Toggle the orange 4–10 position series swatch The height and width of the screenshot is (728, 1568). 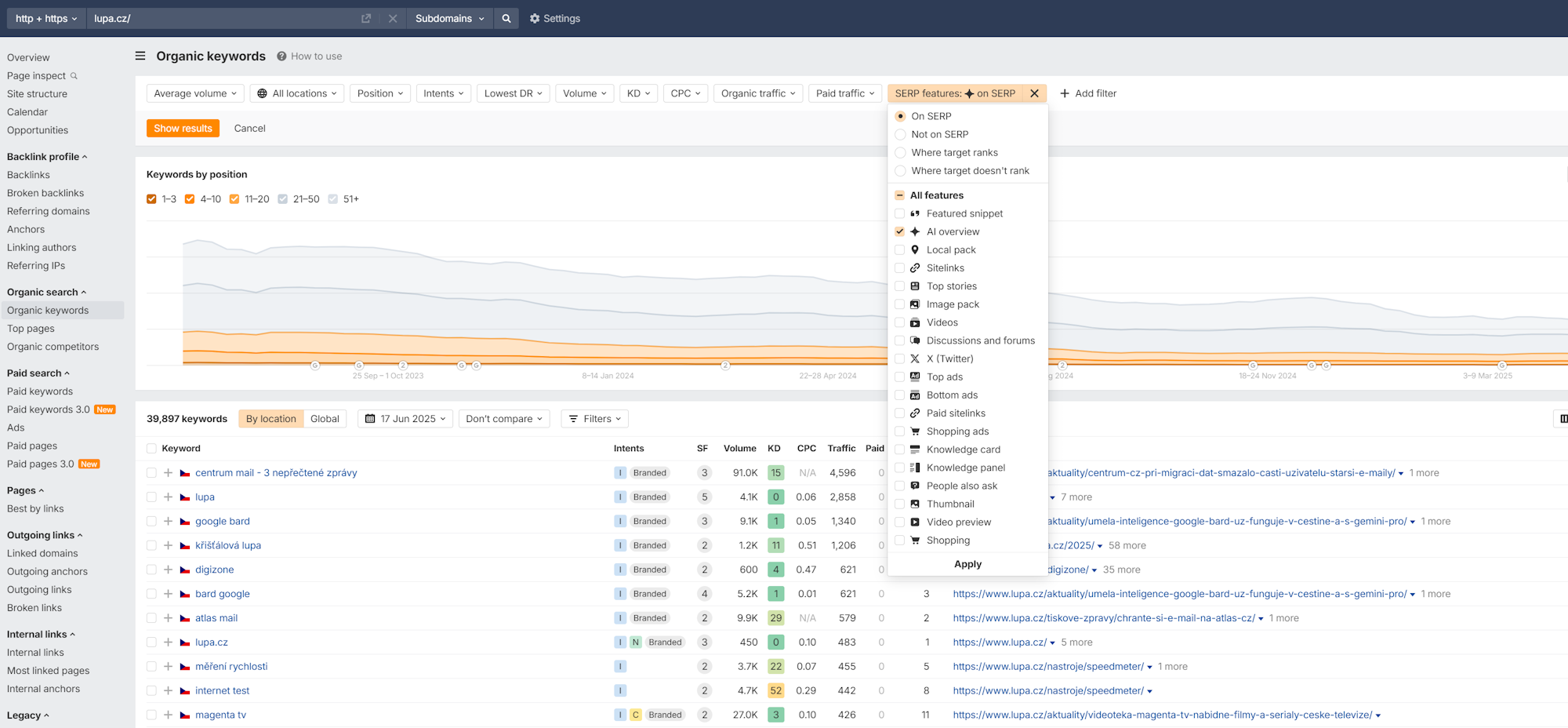190,199
